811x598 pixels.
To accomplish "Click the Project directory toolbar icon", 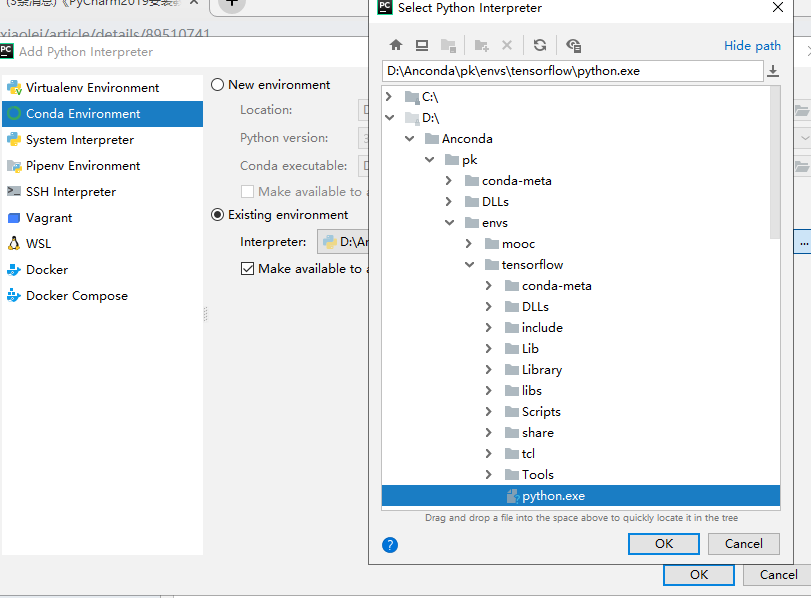I will 448,46.
